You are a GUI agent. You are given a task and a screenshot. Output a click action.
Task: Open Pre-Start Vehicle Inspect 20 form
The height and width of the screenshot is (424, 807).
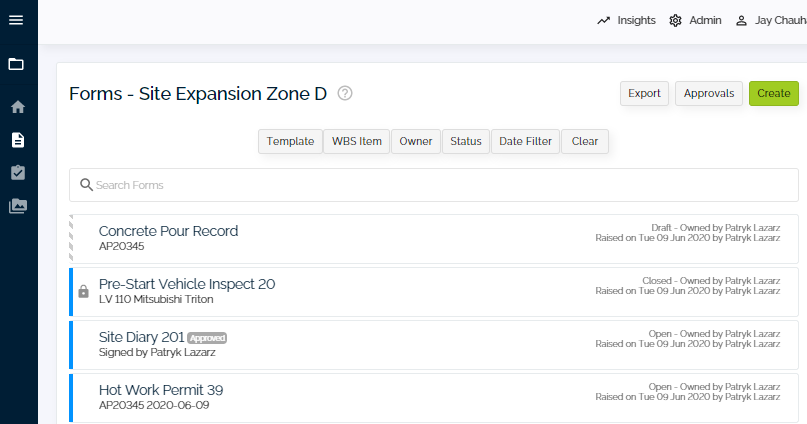click(434, 292)
